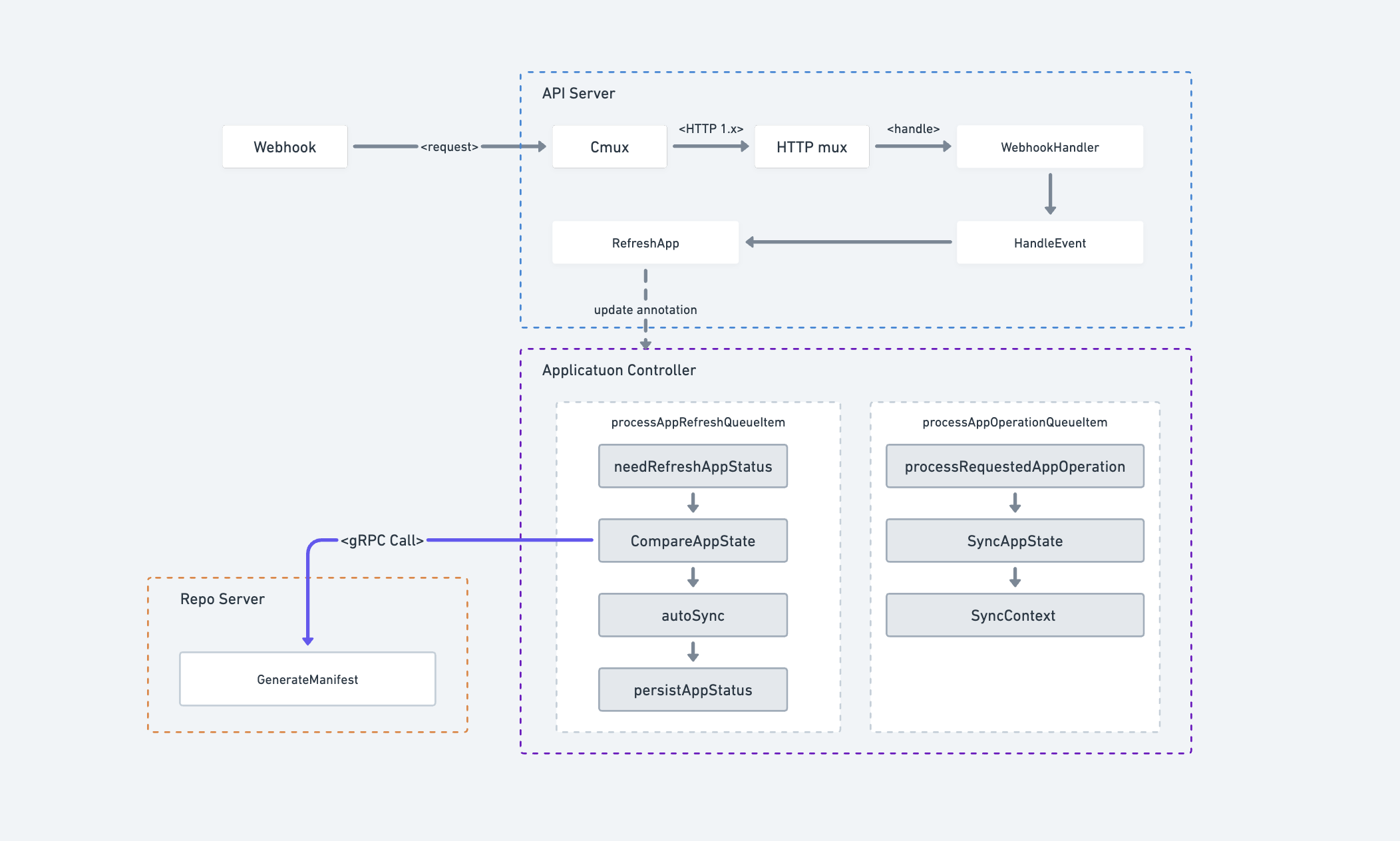Screen dimensions: 1400x841
Task: Click the GenerateManifest box
Action: click(307, 679)
